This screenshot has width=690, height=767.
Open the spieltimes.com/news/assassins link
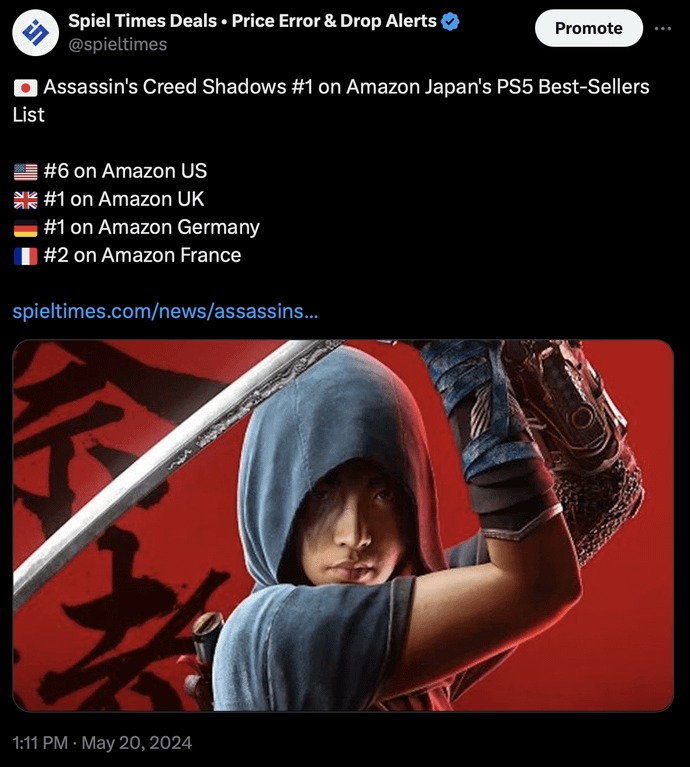(165, 311)
